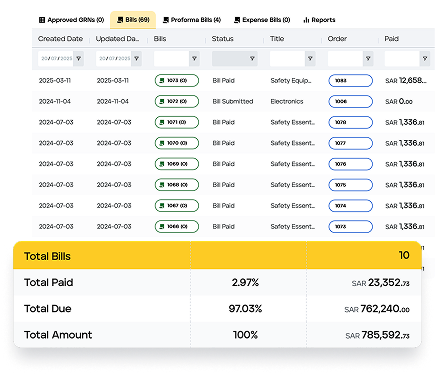Open filter for Created Date column
Screen dimensions: 435x375
pos(79,58)
